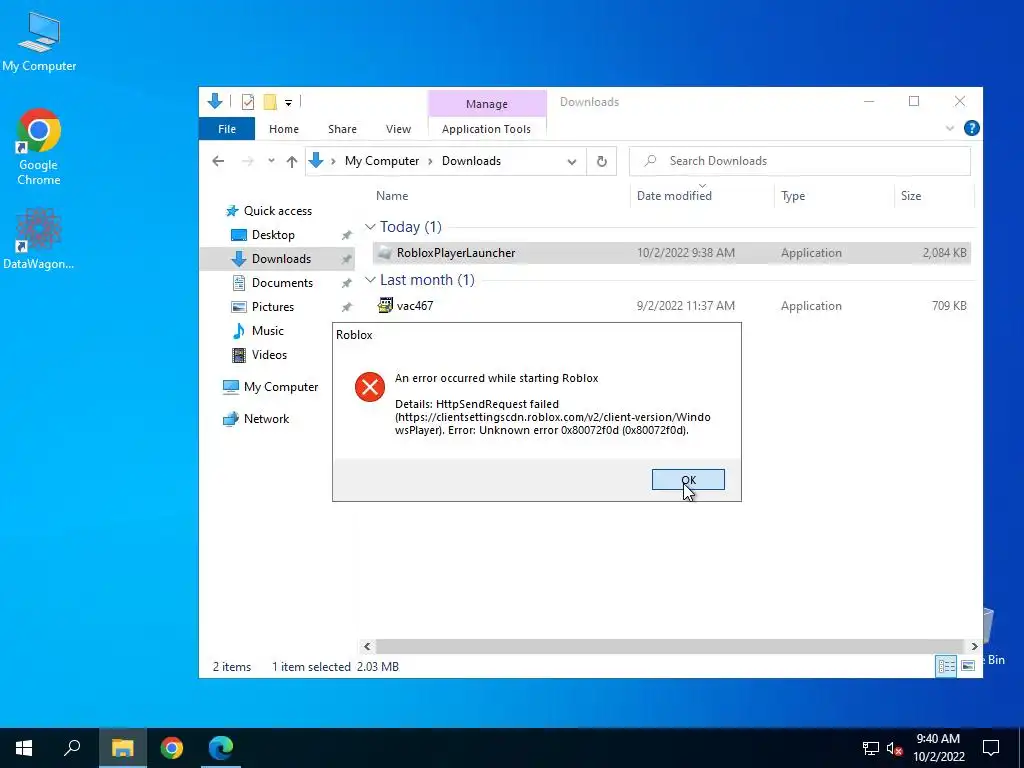Click the Search Downloads field
The height and width of the screenshot is (768, 1024).
[799, 161]
